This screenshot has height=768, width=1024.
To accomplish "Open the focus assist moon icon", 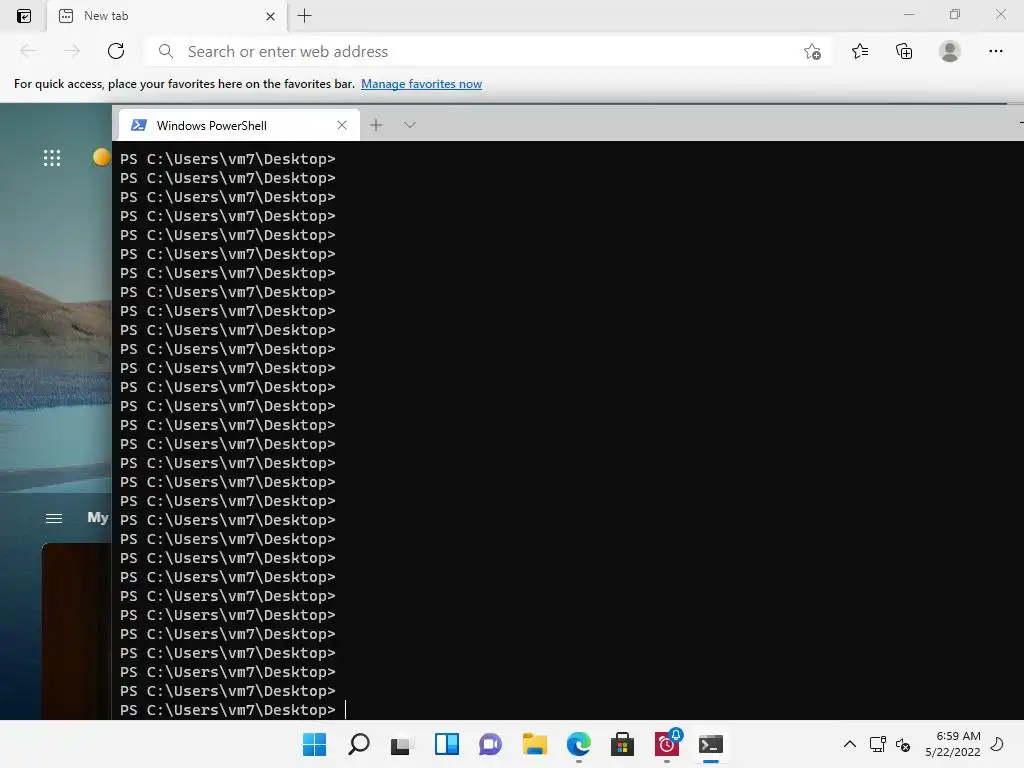I will coord(997,744).
